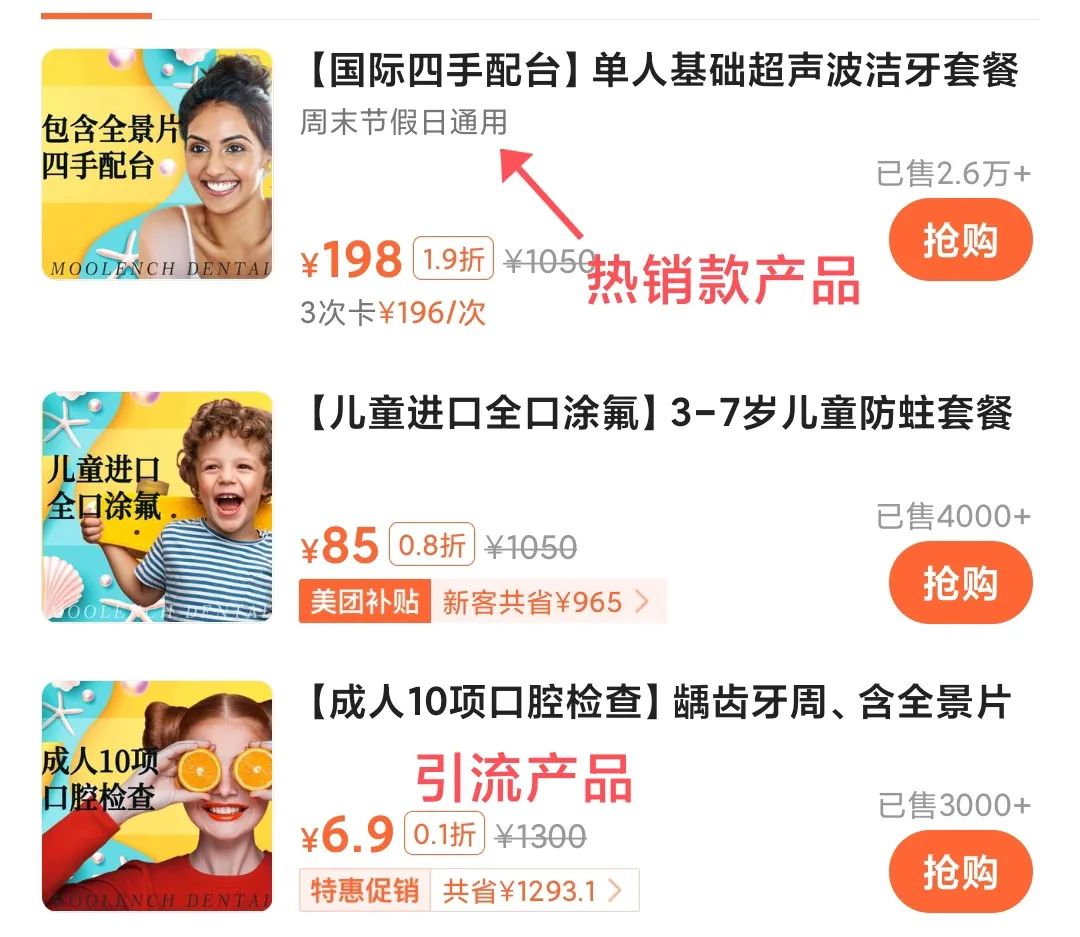The width and height of the screenshot is (1080, 937).
Task: Expand the 共省¥1293.1 chevron arrow
Action: (x=615, y=890)
